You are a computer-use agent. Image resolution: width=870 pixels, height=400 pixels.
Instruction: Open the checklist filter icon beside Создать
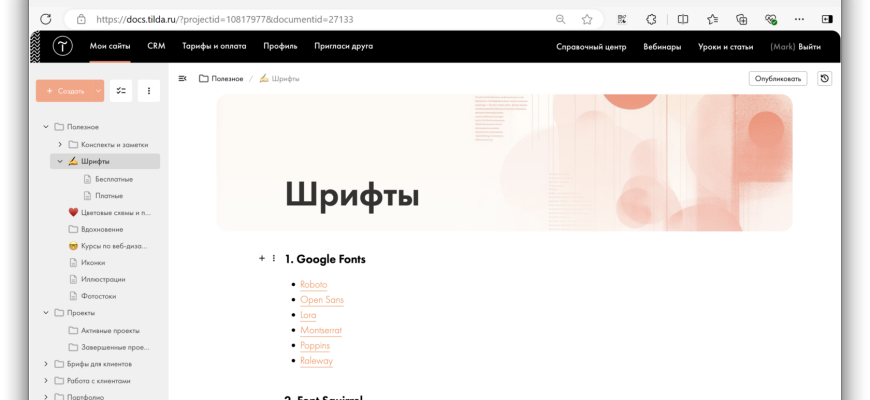pos(121,91)
